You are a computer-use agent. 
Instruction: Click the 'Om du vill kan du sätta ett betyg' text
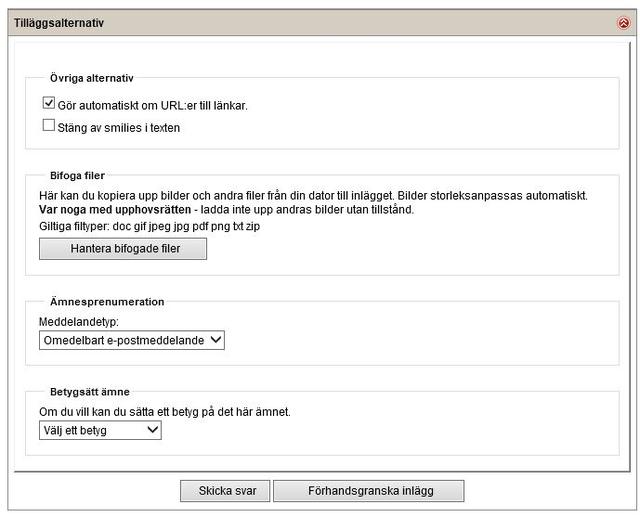tap(165, 412)
